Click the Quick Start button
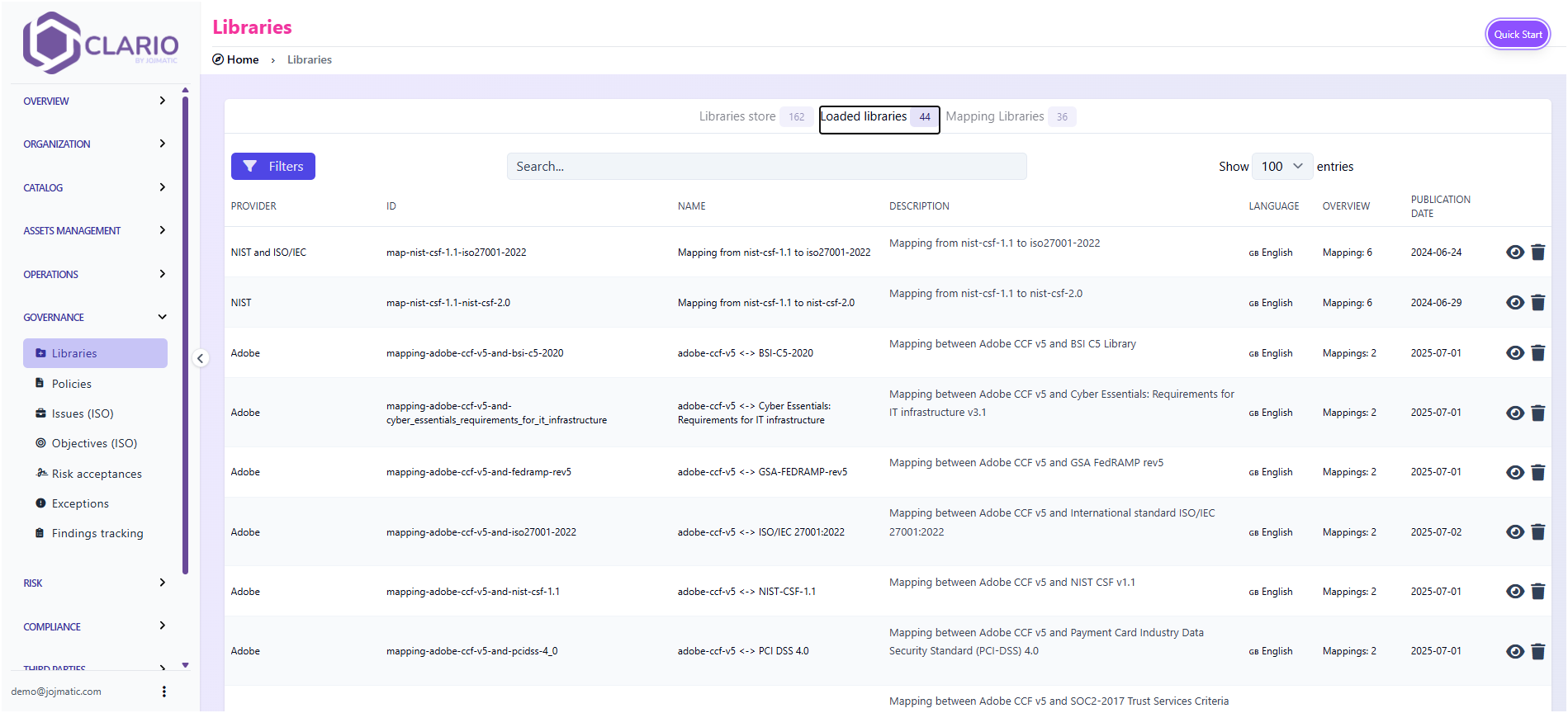1568x713 pixels. tap(1517, 35)
